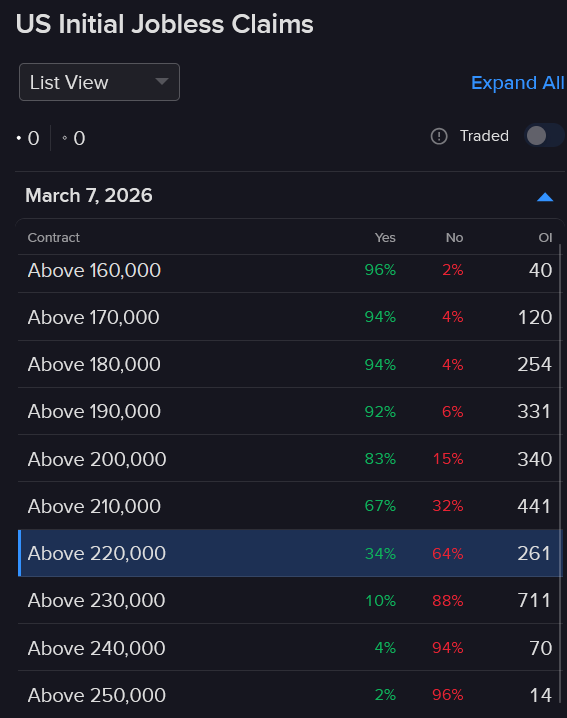Click 67% Yes on Above 210,000
567x718 pixels.
[x=380, y=506]
